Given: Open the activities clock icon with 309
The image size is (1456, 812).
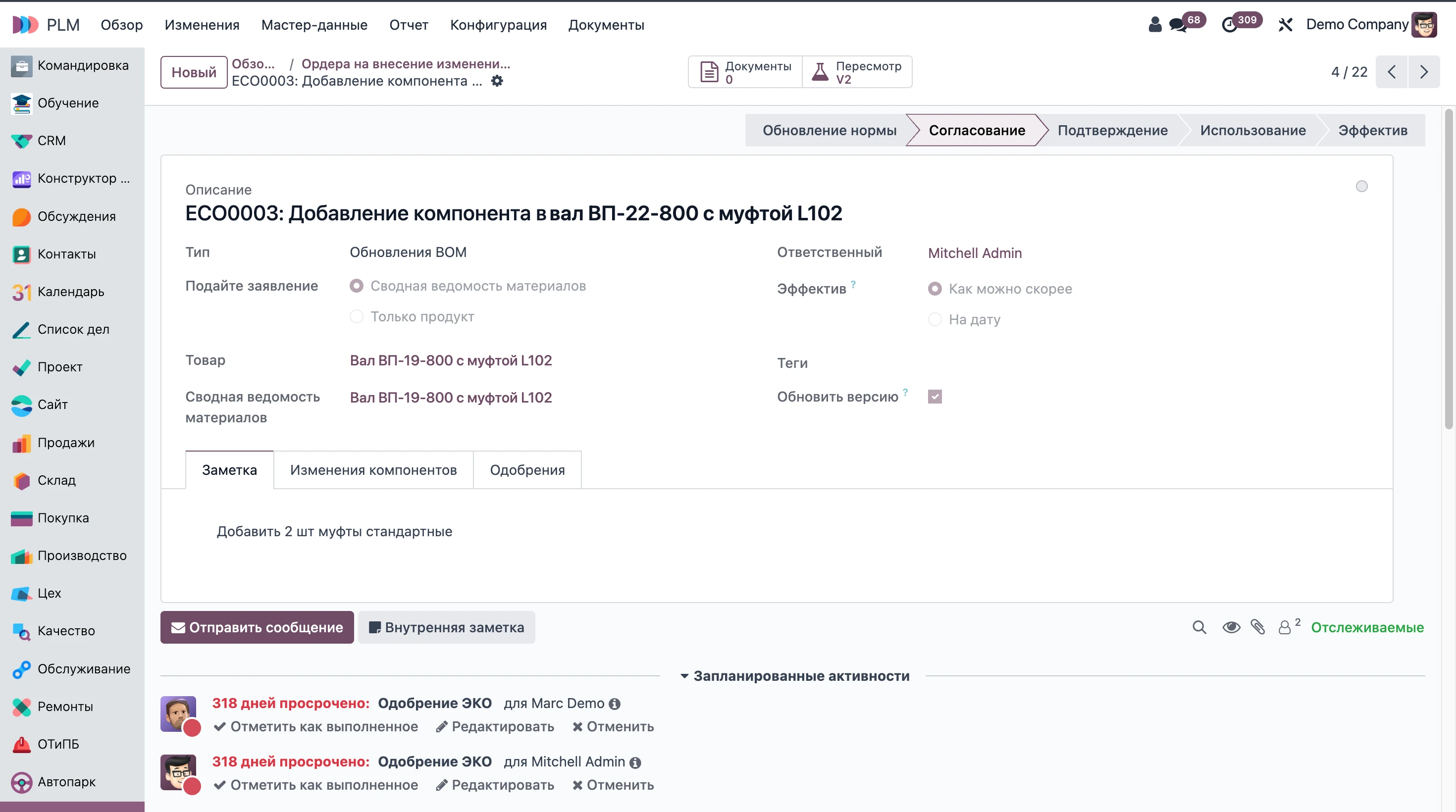Looking at the screenshot, I should coord(1241,24).
